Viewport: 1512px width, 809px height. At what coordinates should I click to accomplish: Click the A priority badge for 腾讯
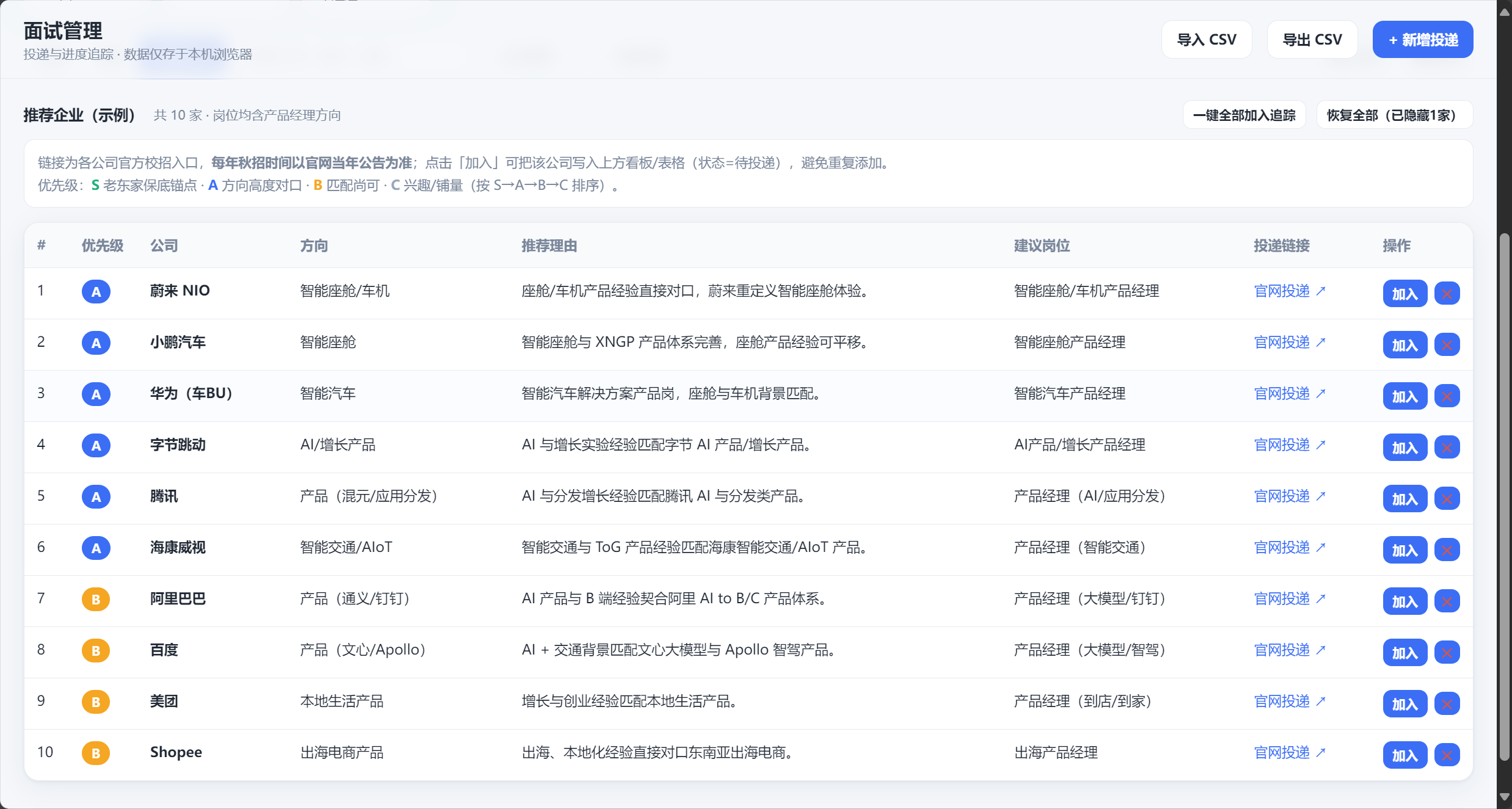[x=96, y=497]
